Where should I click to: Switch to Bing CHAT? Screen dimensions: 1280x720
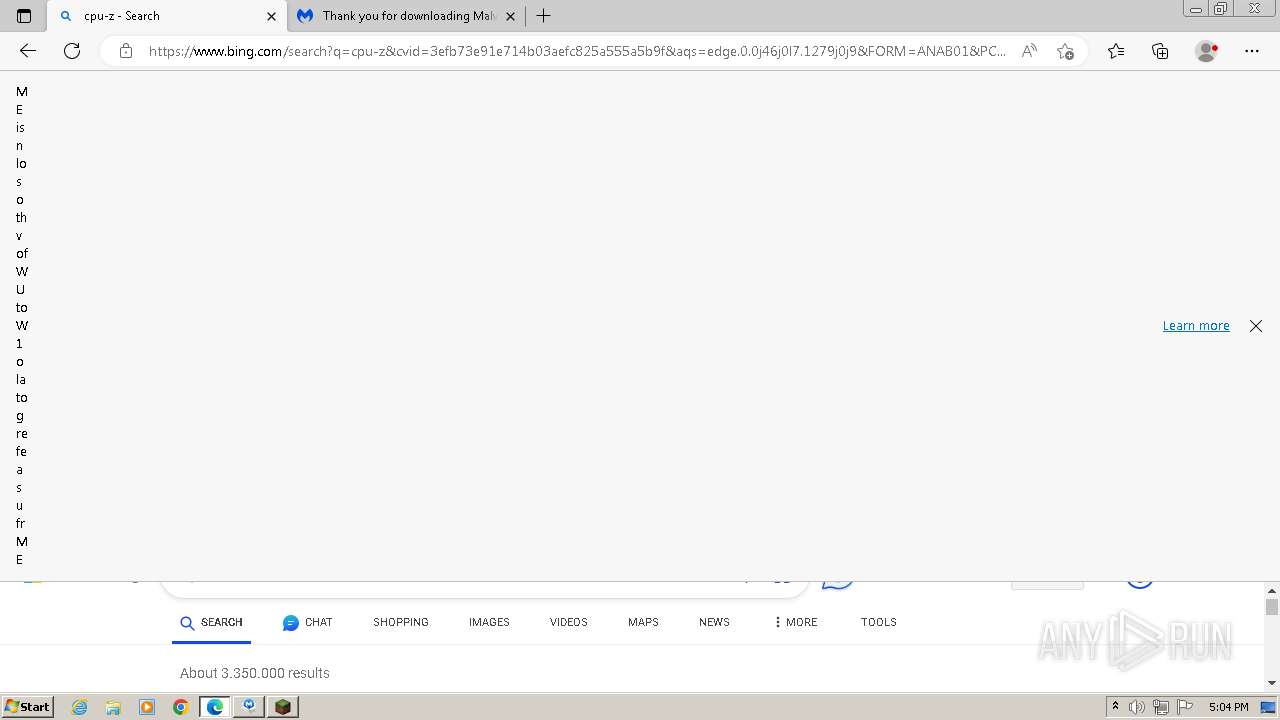click(307, 622)
